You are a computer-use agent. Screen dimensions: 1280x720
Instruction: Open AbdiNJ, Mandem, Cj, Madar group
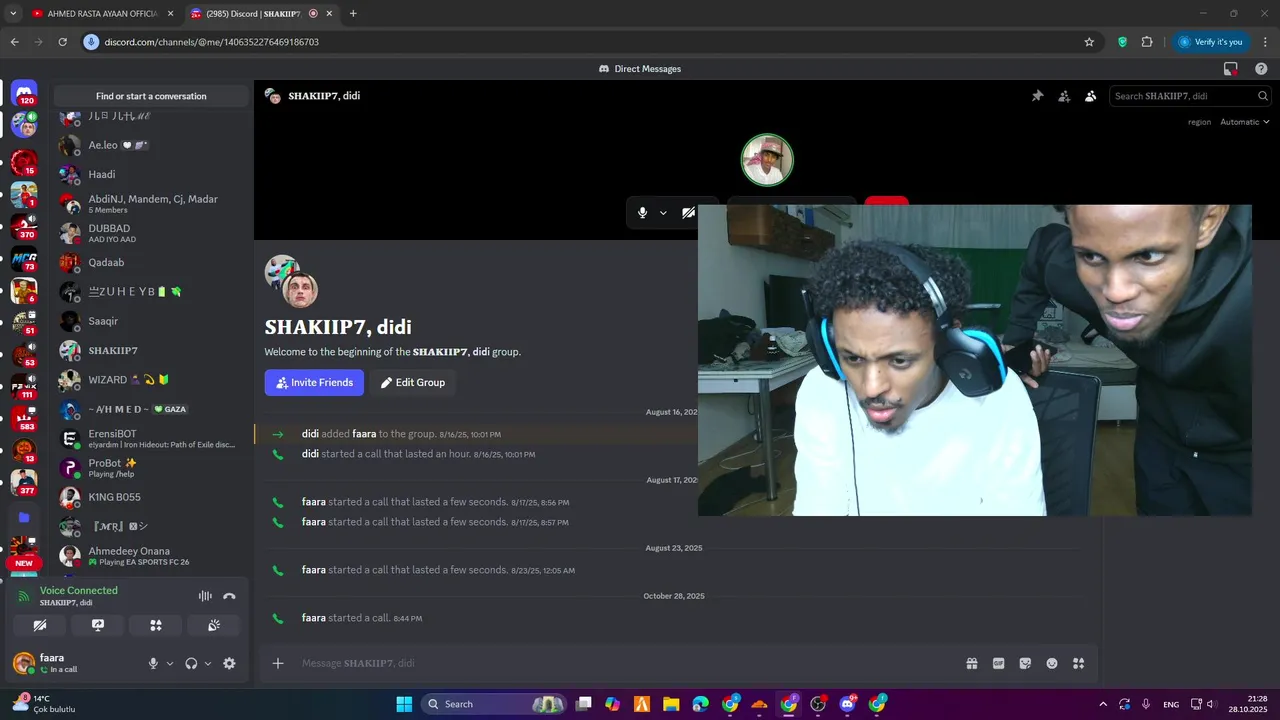(151, 204)
